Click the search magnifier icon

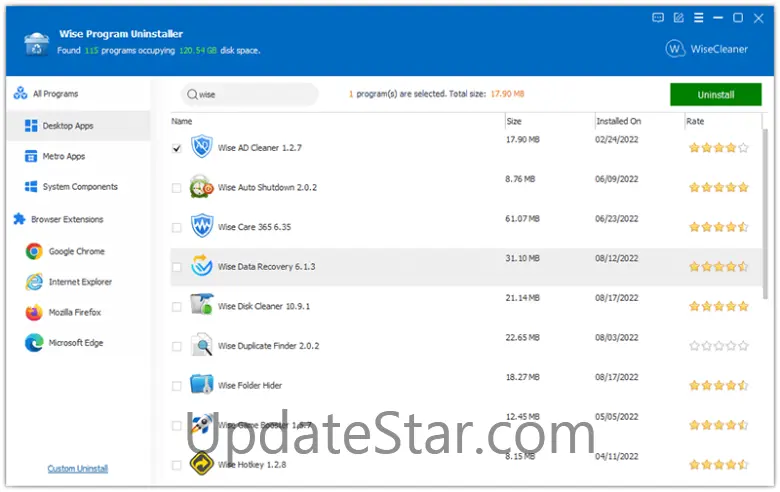(192, 94)
